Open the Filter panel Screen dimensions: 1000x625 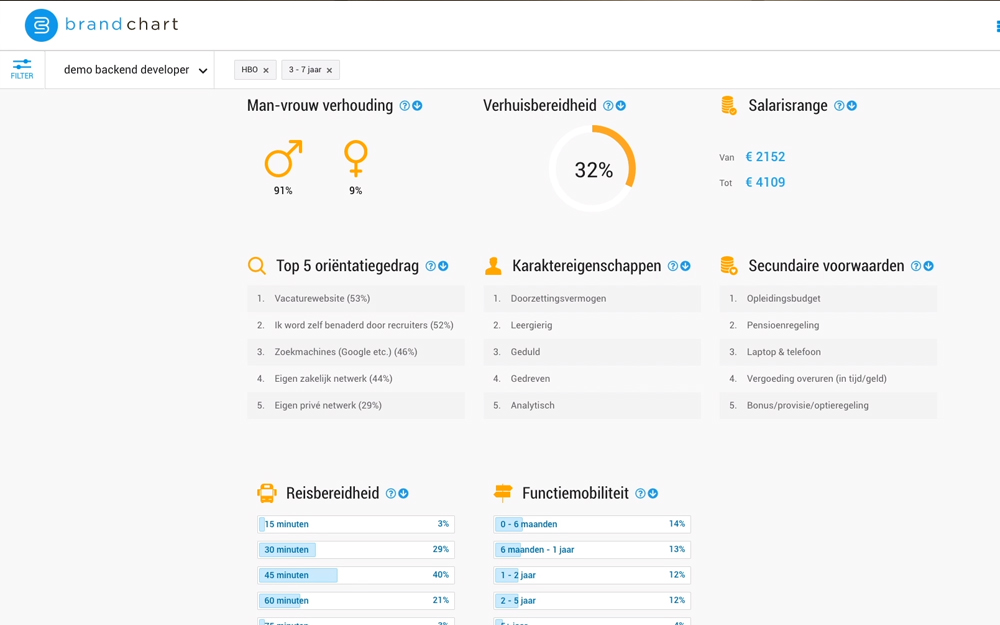[22, 69]
